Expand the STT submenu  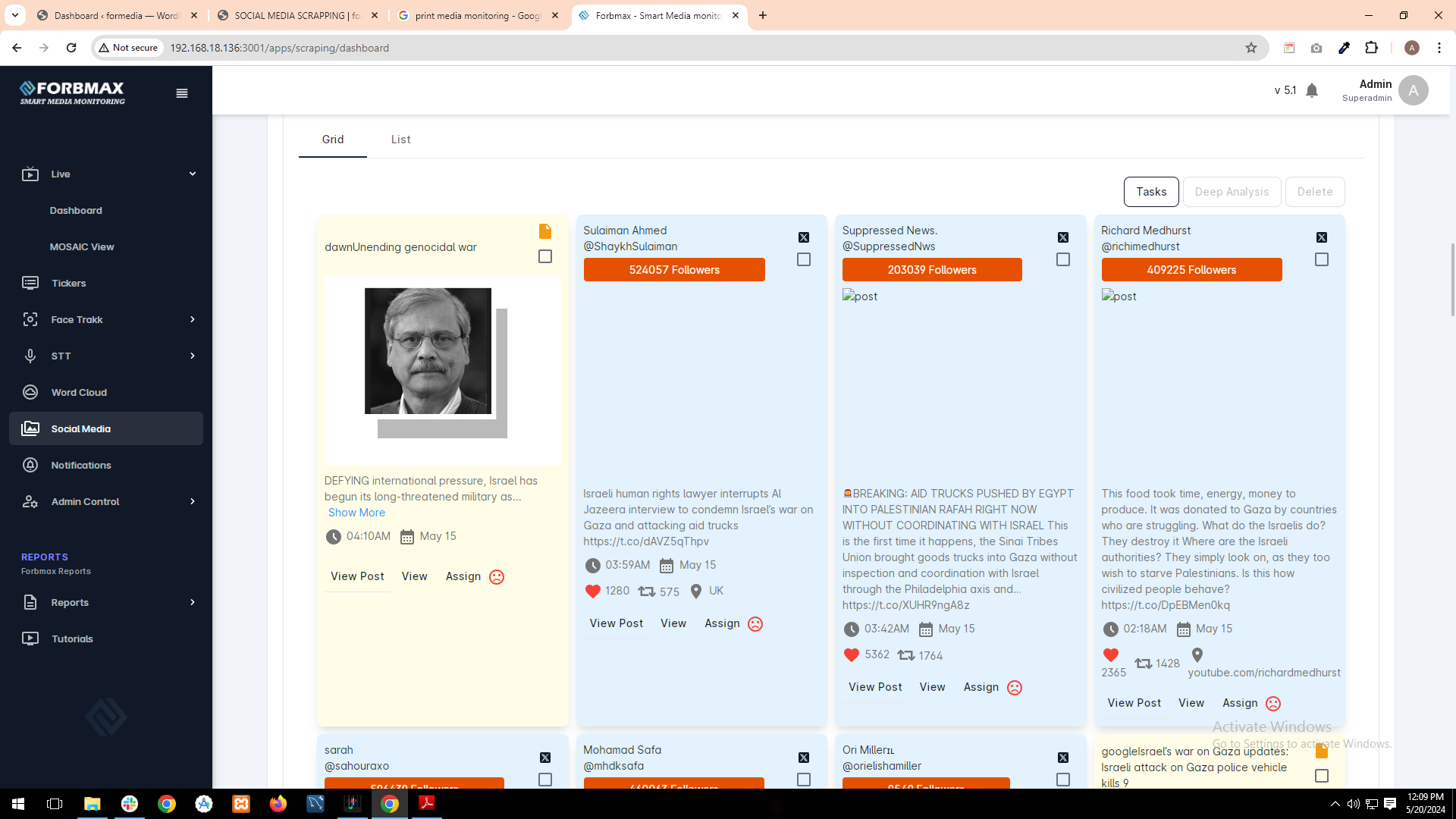(x=193, y=356)
